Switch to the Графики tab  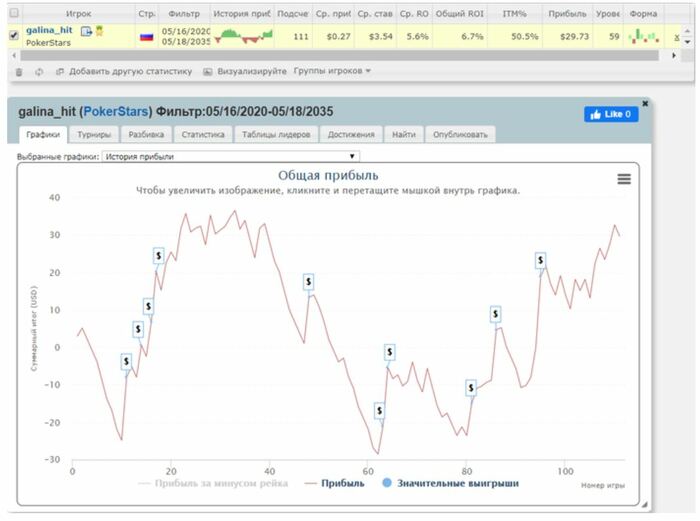[43, 134]
